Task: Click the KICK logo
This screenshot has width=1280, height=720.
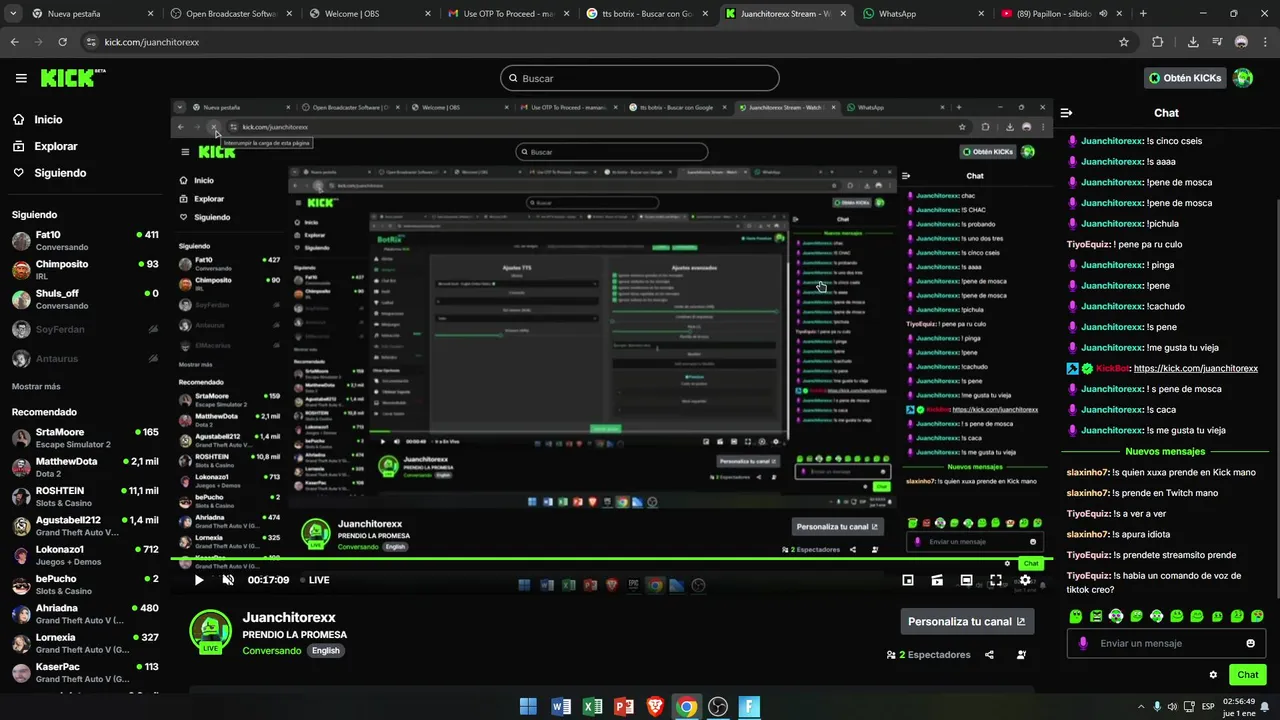Action: pyautogui.click(x=72, y=78)
